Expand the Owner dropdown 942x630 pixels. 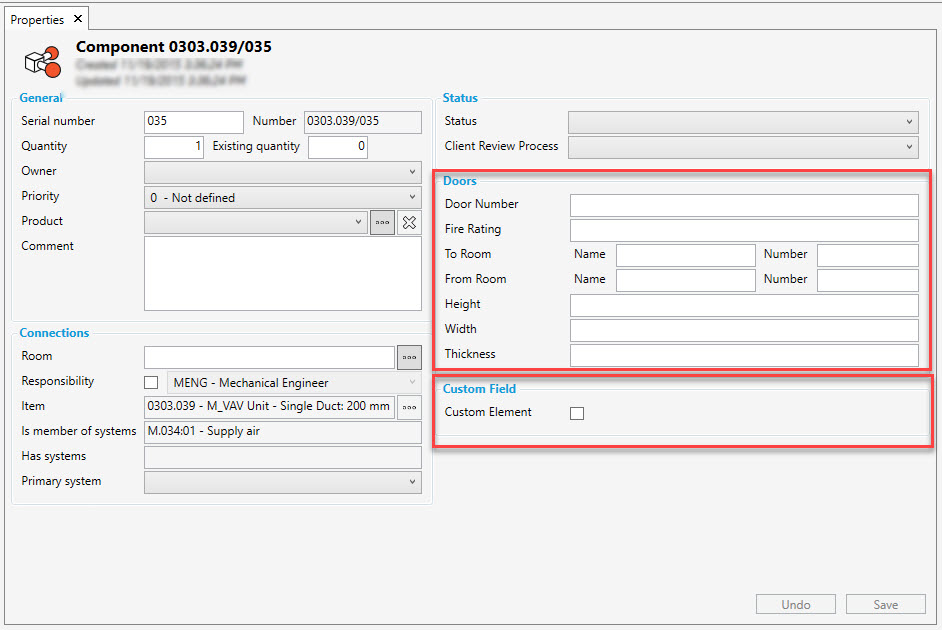pyautogui.click(x=283, y=172)
